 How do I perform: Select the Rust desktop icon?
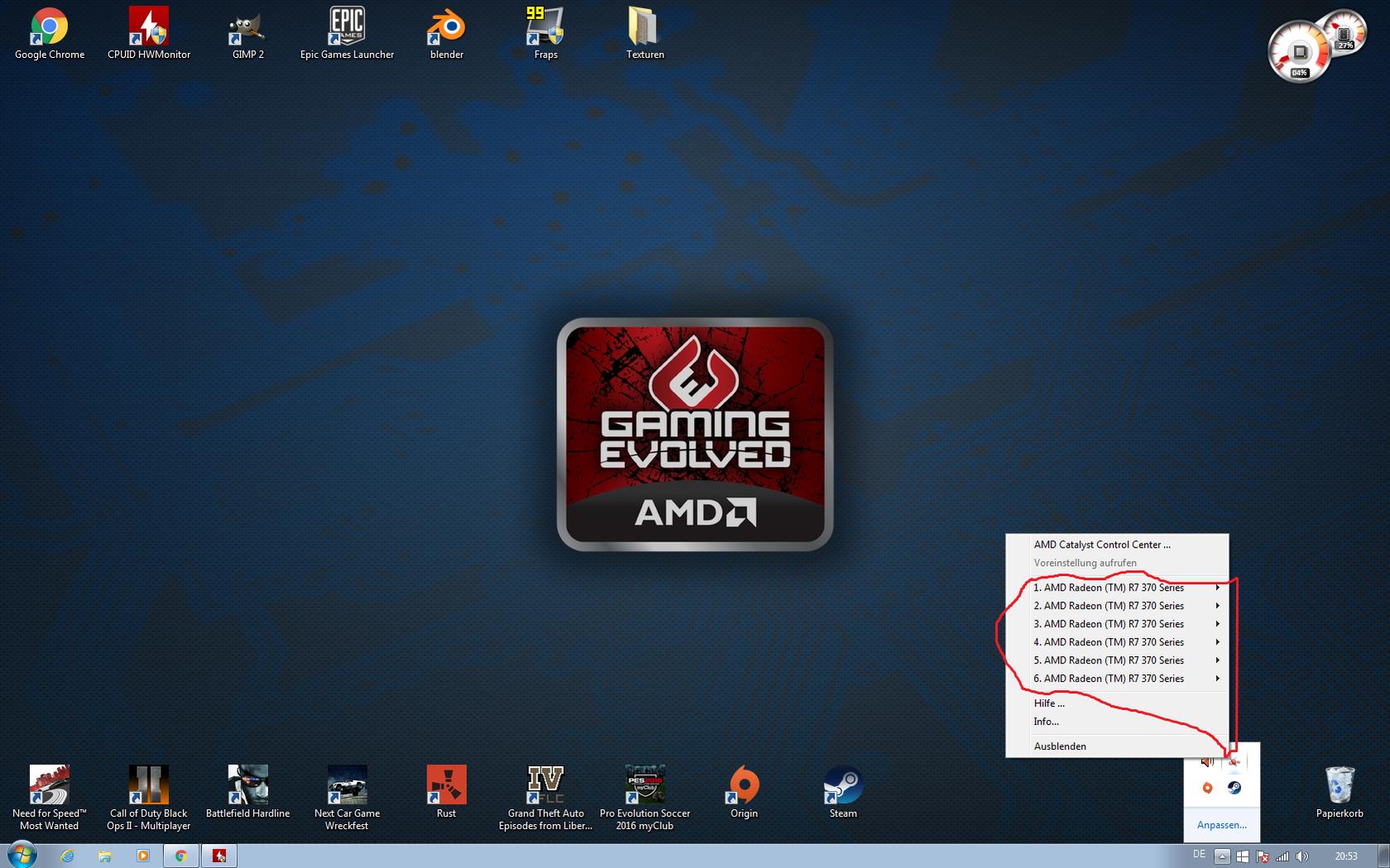pyautogui.click(x=446, y=792)
